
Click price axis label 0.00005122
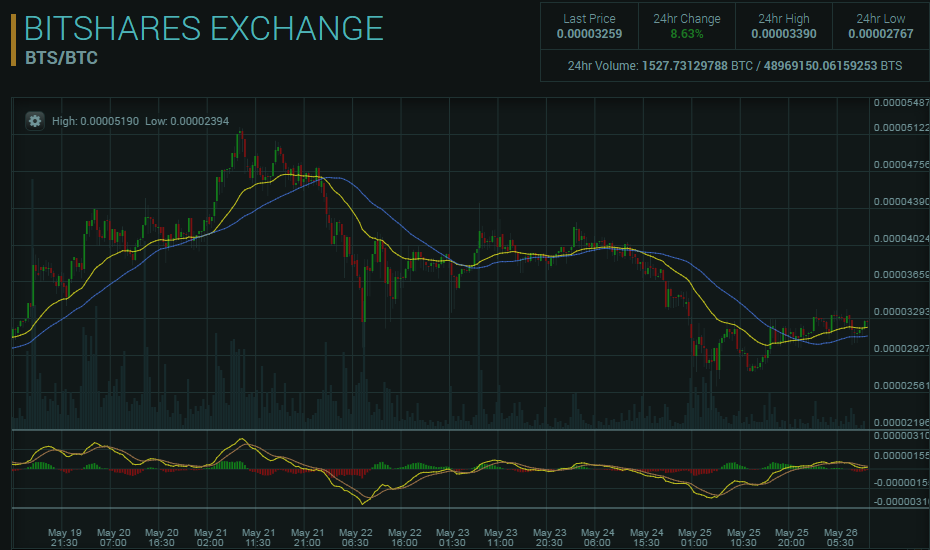(x=902, y=128)
